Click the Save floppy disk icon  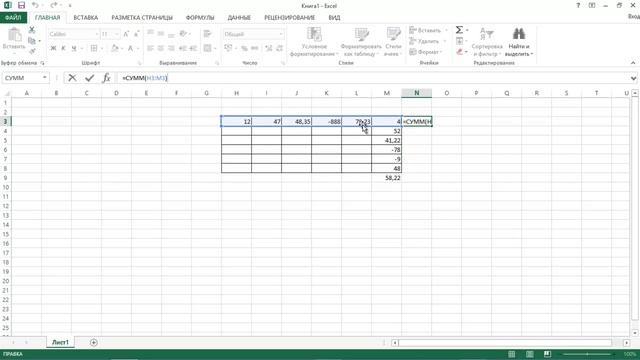point(21,5)
